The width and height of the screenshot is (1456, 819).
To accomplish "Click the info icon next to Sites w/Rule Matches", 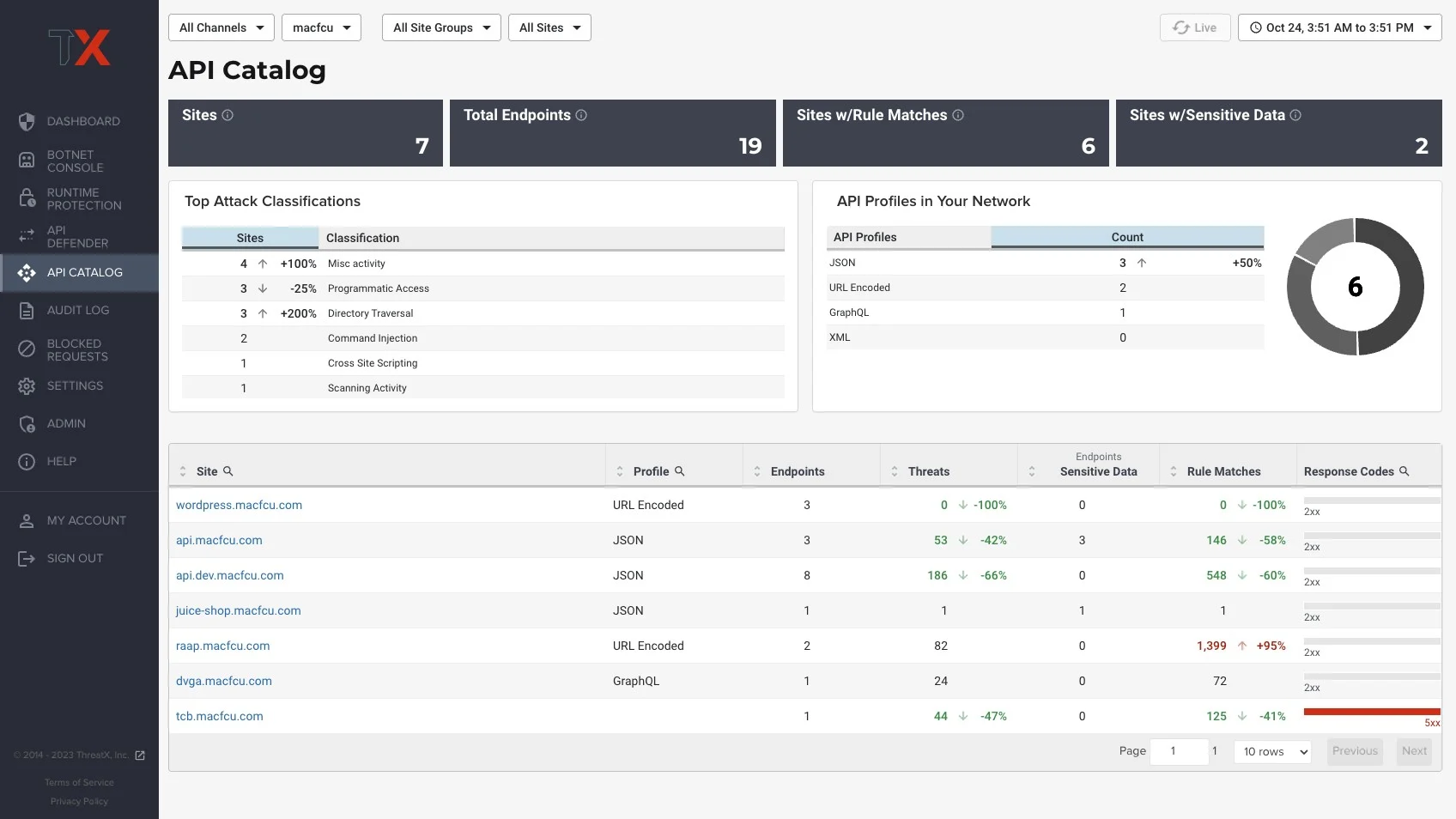I will [x=958, y=115].
